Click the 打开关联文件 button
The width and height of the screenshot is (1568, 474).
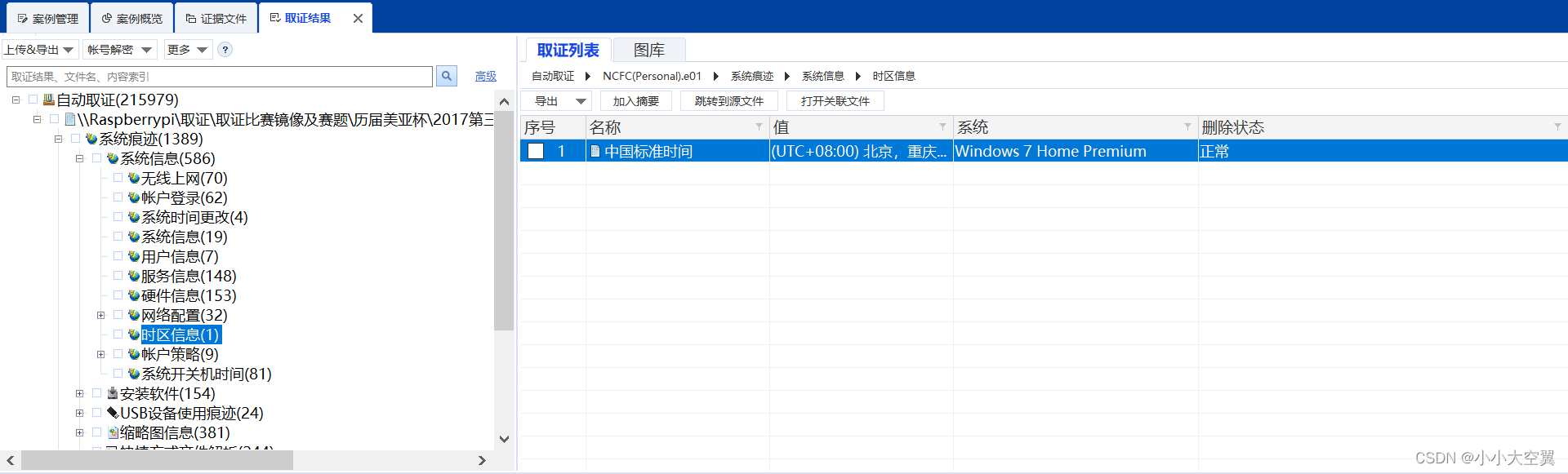tap(835, 101)
